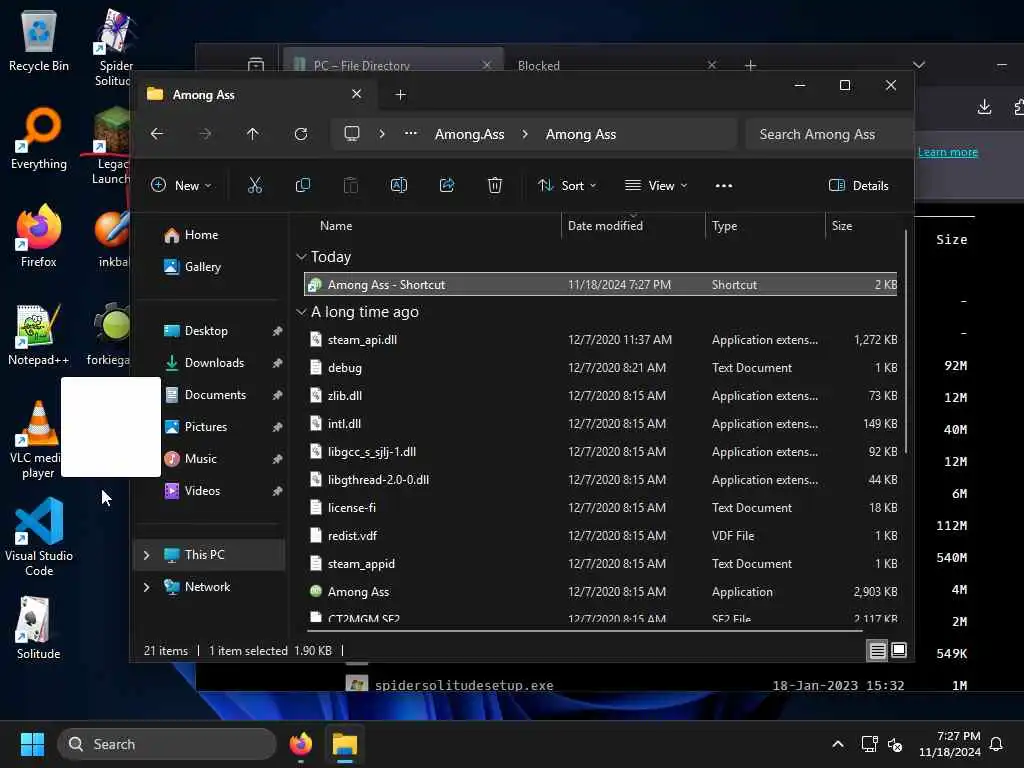This screenshot has width=1024, height=768.
Task: Open the See more three-dots toolbar menu
Action: (x=724, y=185)
